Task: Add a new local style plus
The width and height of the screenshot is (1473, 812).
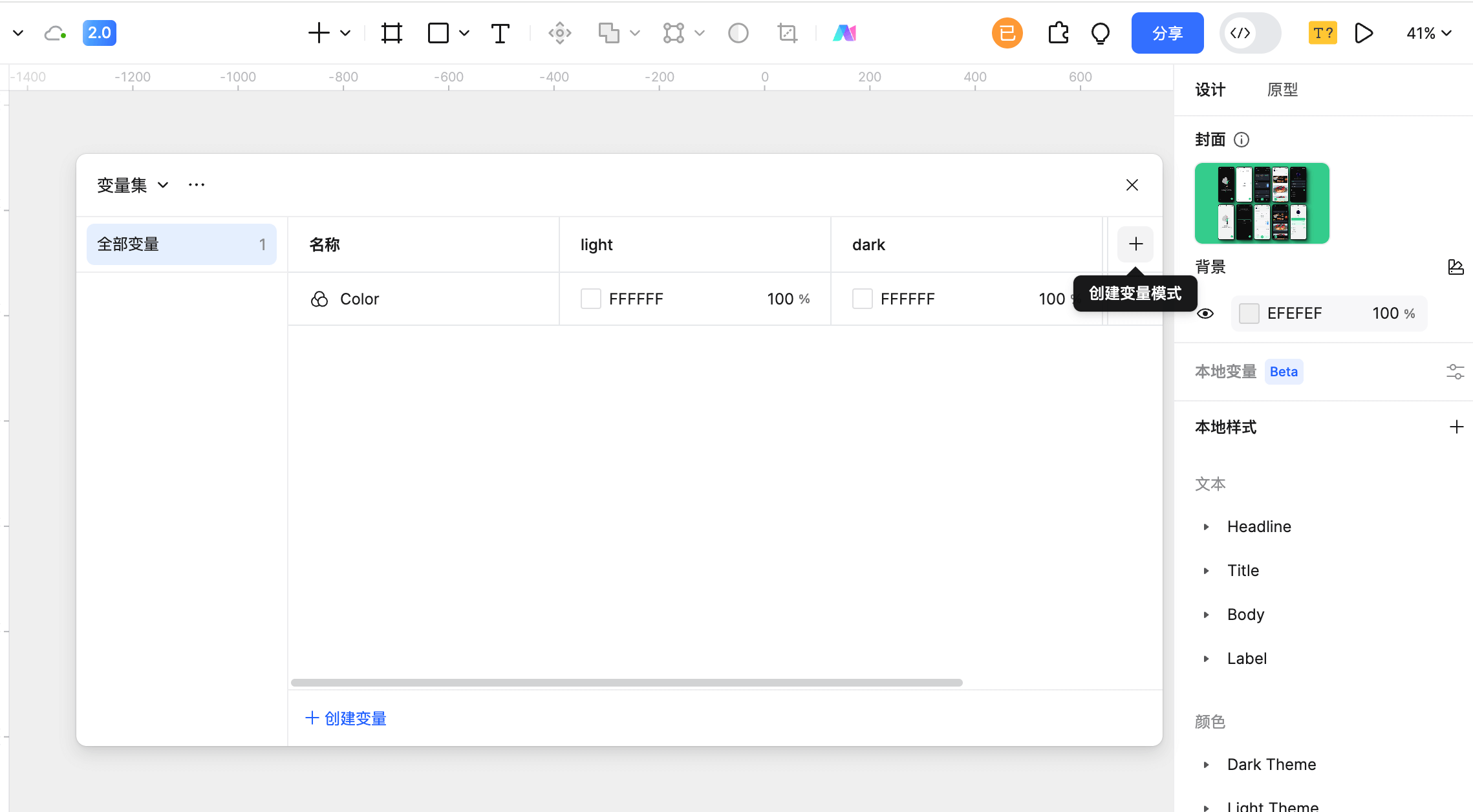Action: tap(1457, 427)
